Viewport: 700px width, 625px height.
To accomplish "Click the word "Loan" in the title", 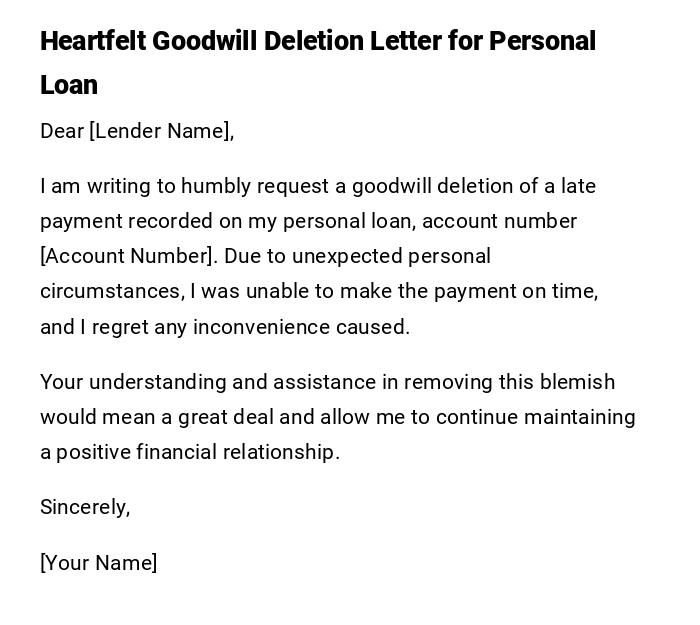I will (69, 85).
